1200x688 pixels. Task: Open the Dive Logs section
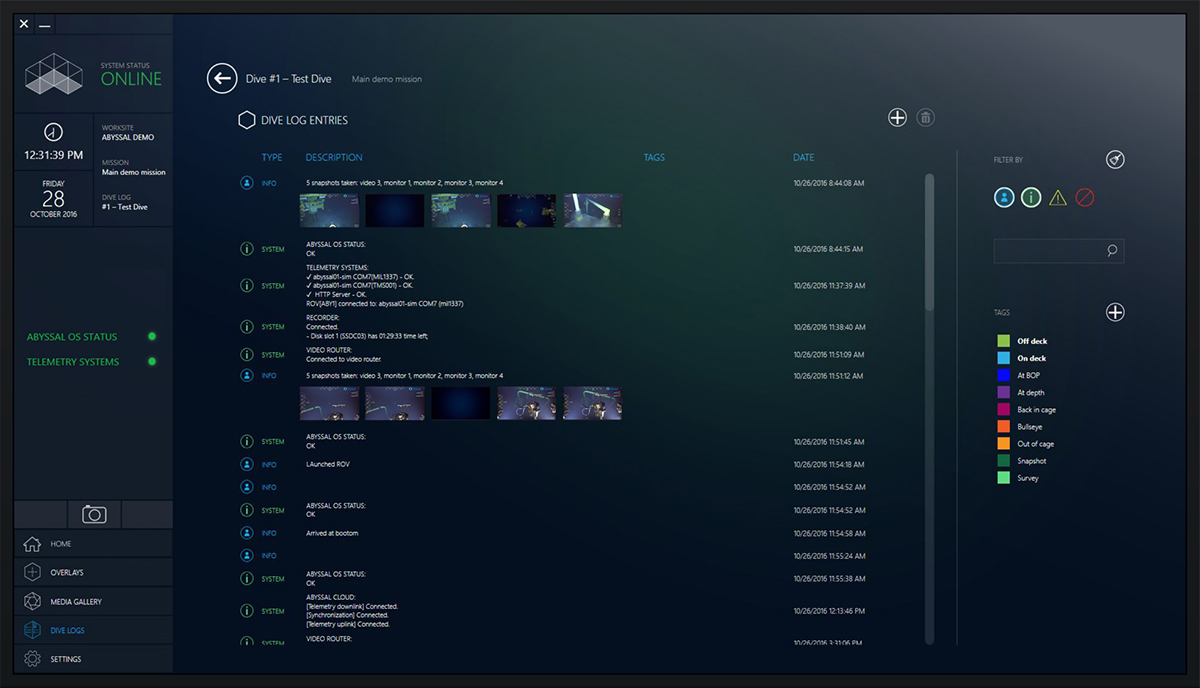[94, 631]
